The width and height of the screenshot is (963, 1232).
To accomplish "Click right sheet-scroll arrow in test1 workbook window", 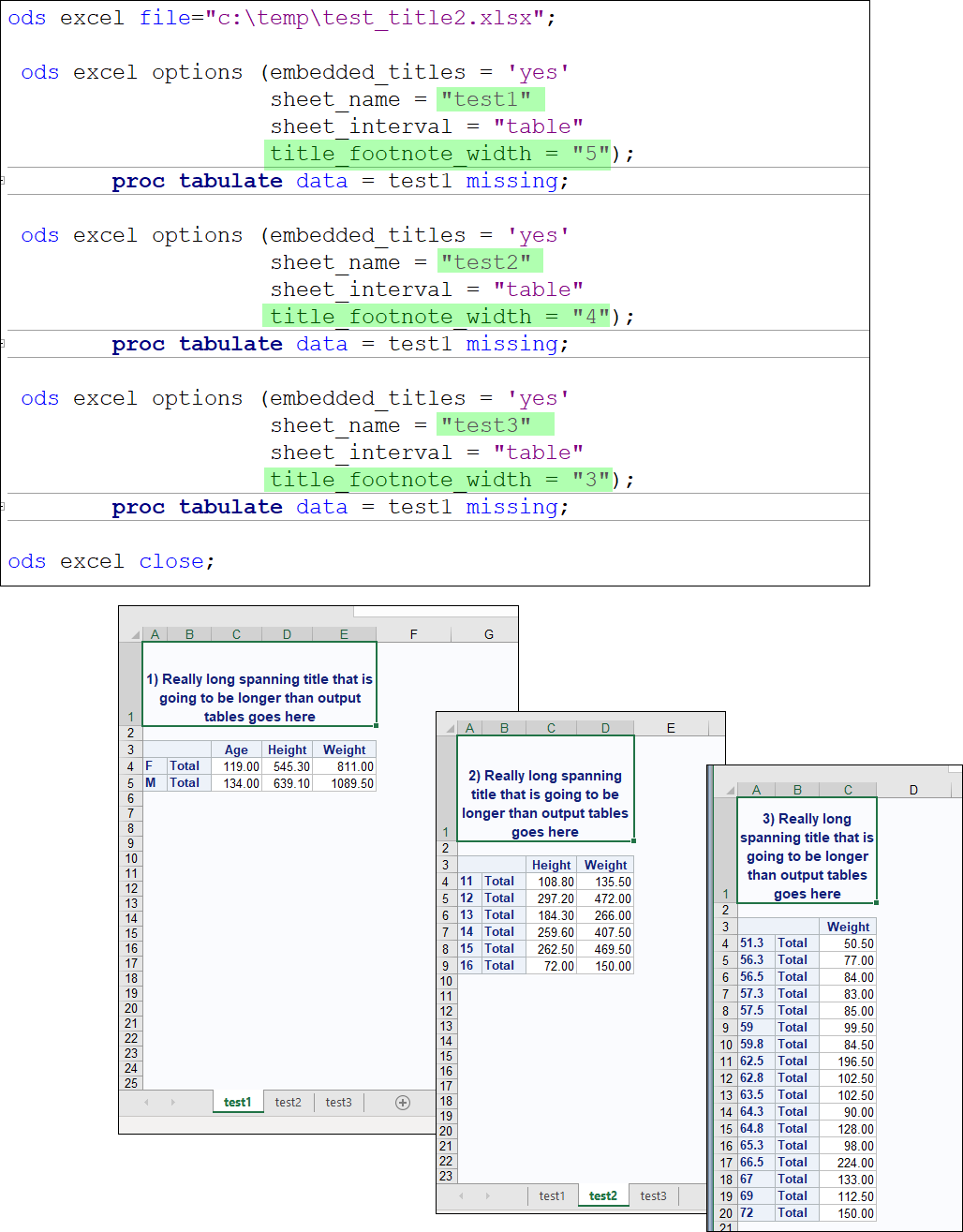I will [172, 1103].
